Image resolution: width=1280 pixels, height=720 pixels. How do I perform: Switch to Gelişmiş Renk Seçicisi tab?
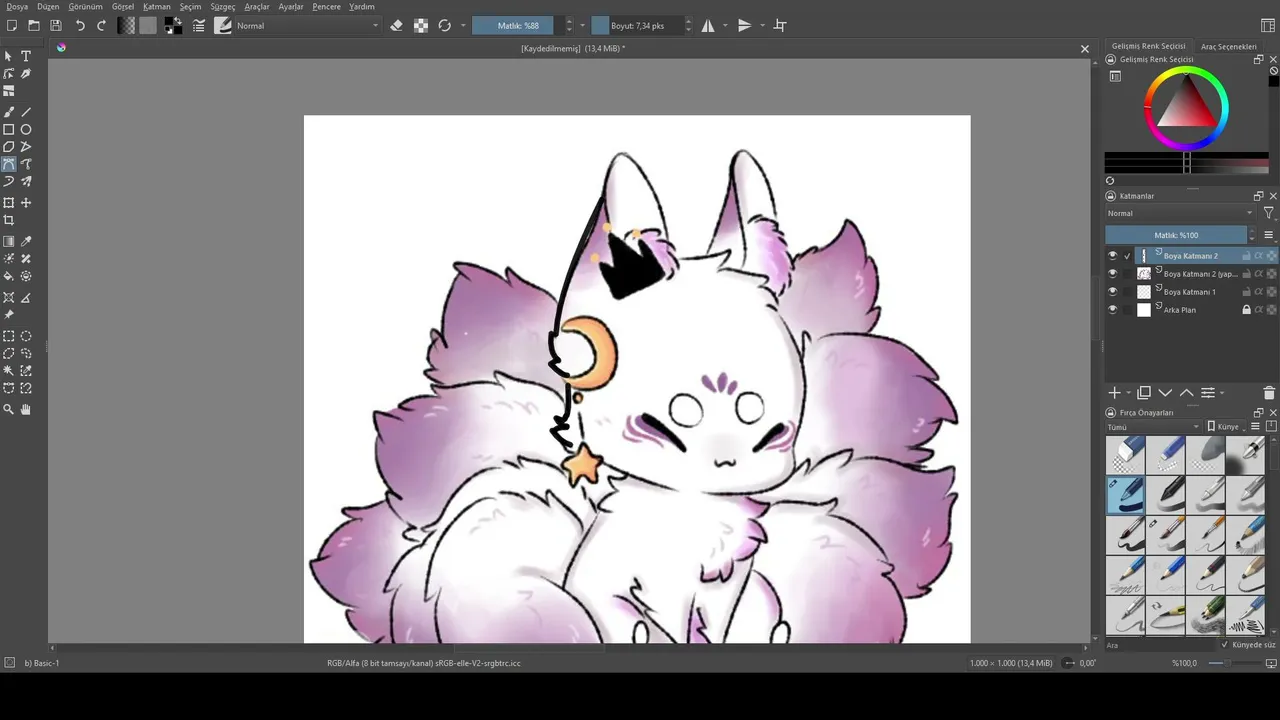[1149, 46]
